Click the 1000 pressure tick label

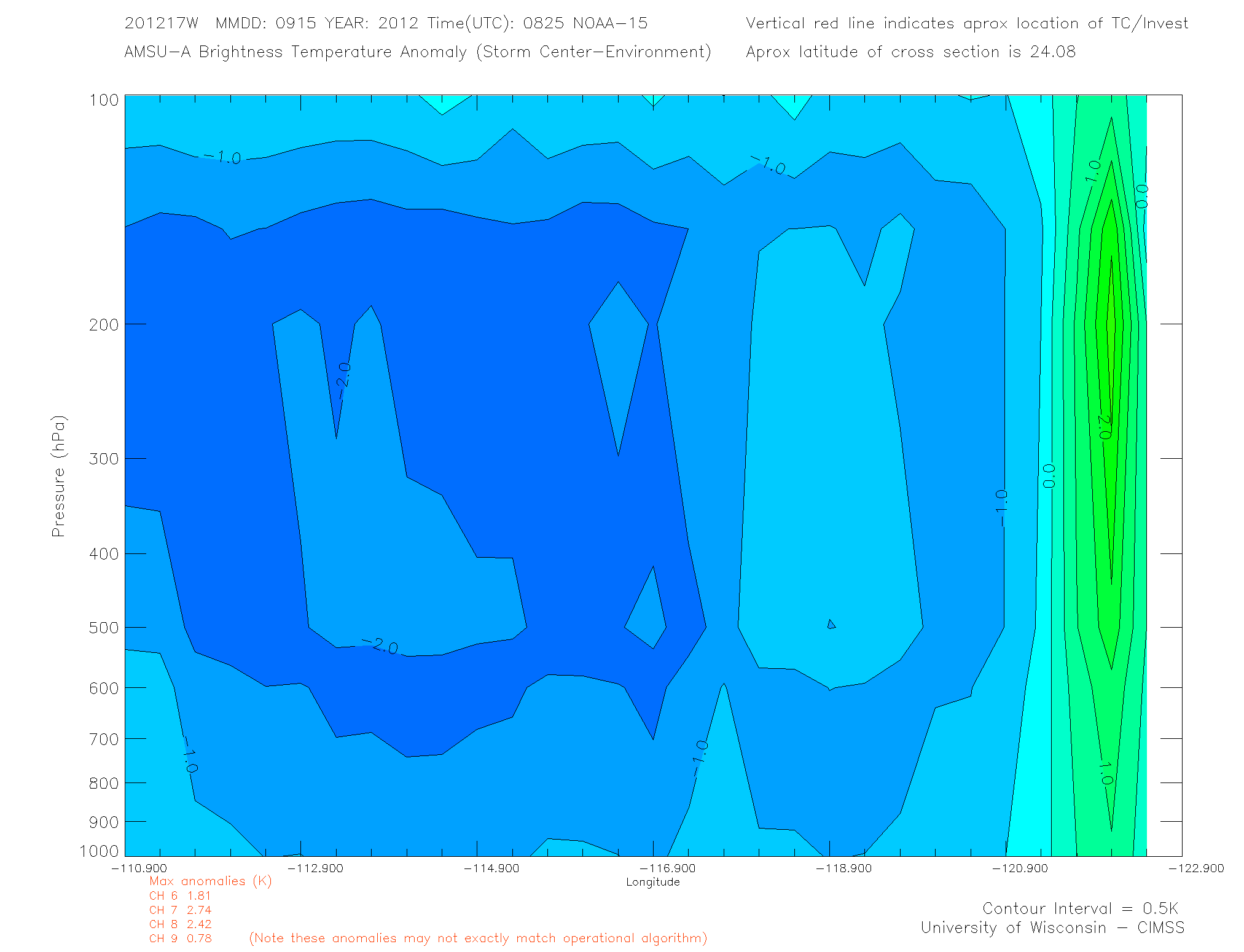(x=99, y=851)
